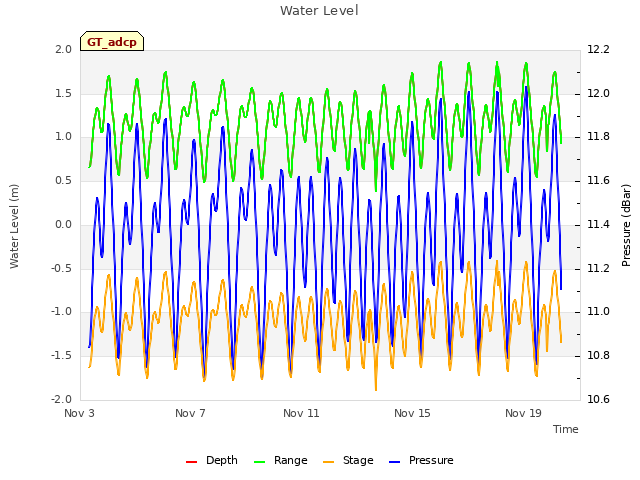Click the Nov 11 tick label

click(x=301, y=413)
